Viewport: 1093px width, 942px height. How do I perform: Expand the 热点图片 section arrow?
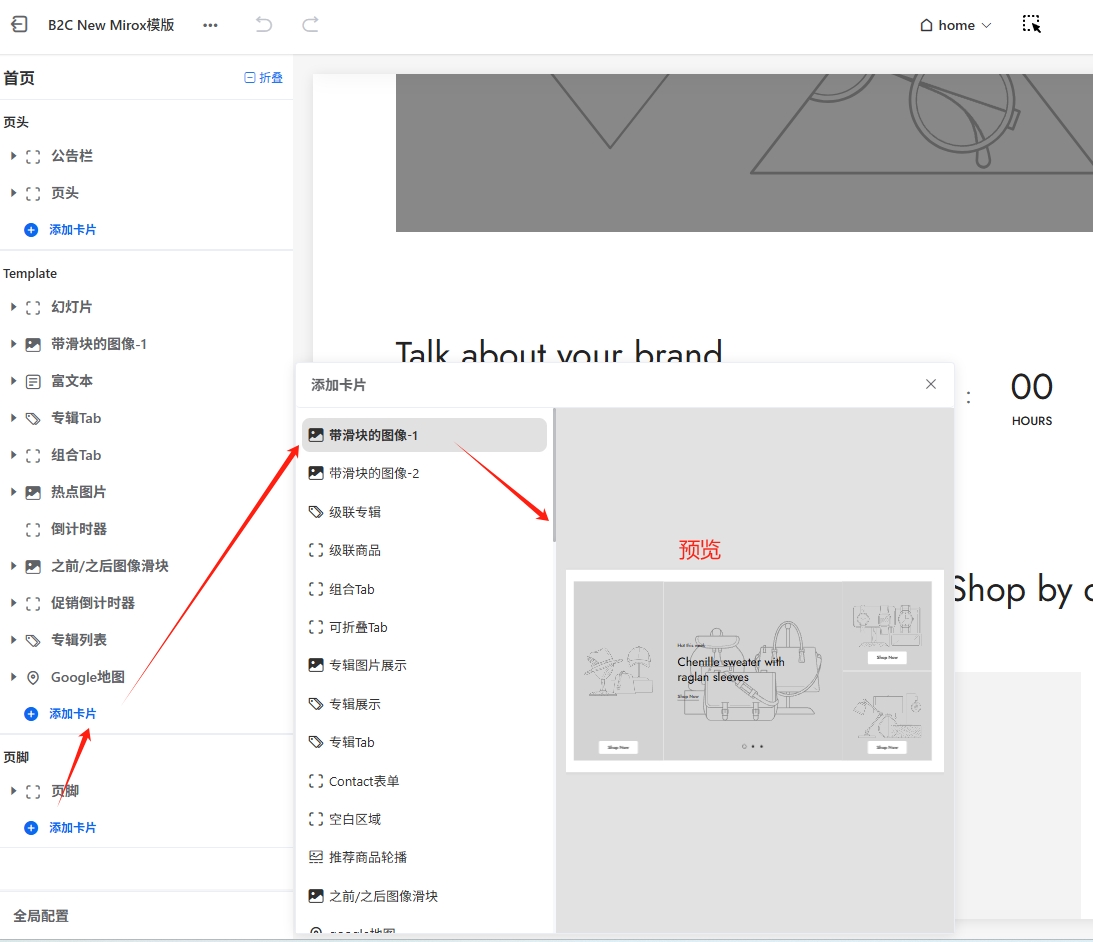point(13,492)
